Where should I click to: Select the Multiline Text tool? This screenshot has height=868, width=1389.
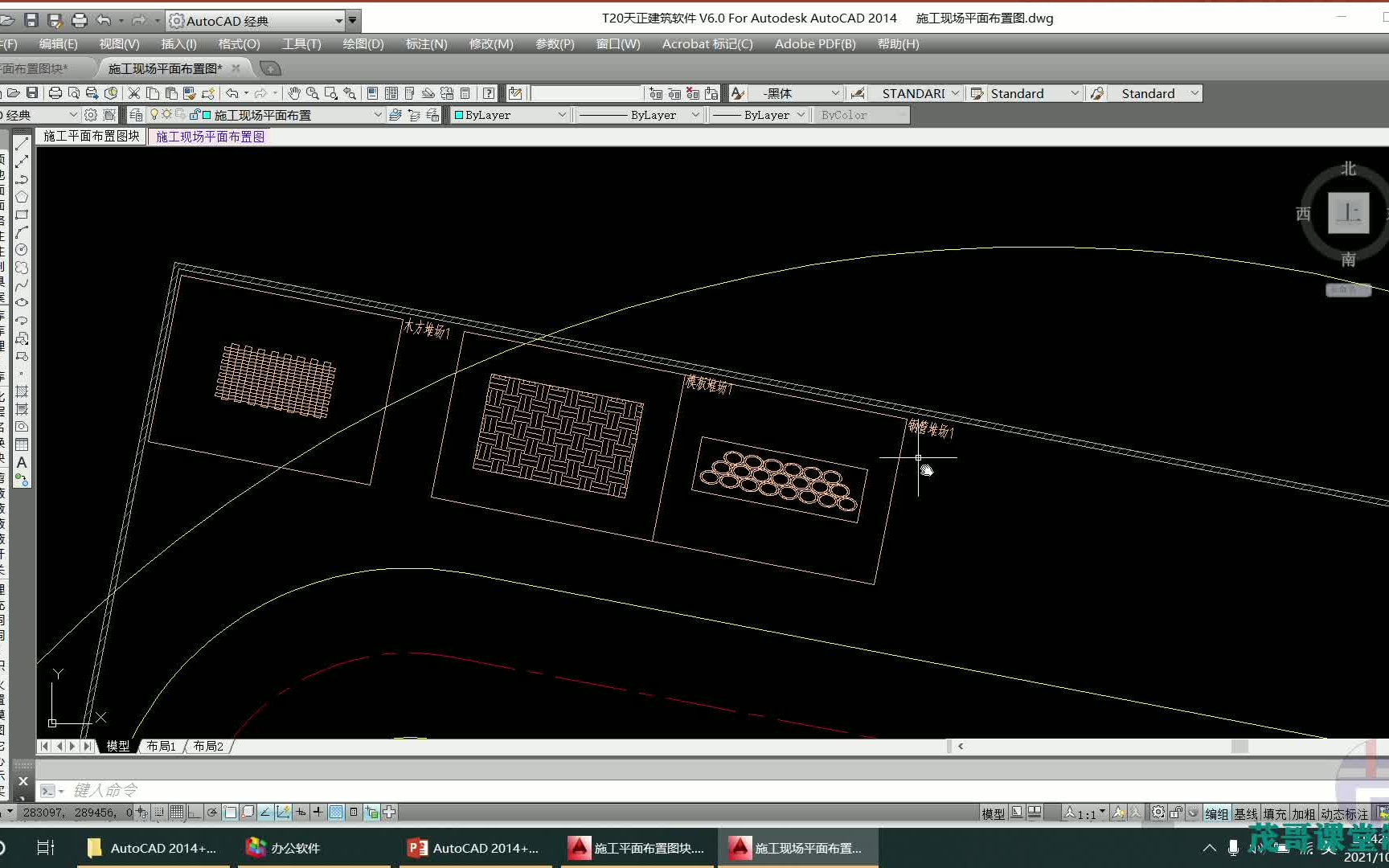click(22, 463)
